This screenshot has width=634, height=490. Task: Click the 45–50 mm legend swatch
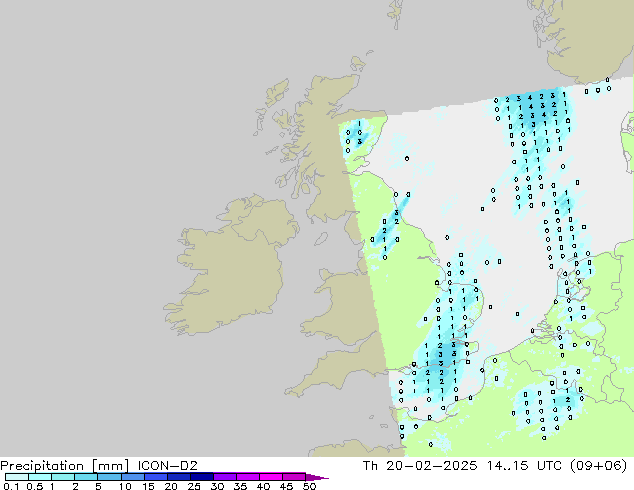(294, 477)
